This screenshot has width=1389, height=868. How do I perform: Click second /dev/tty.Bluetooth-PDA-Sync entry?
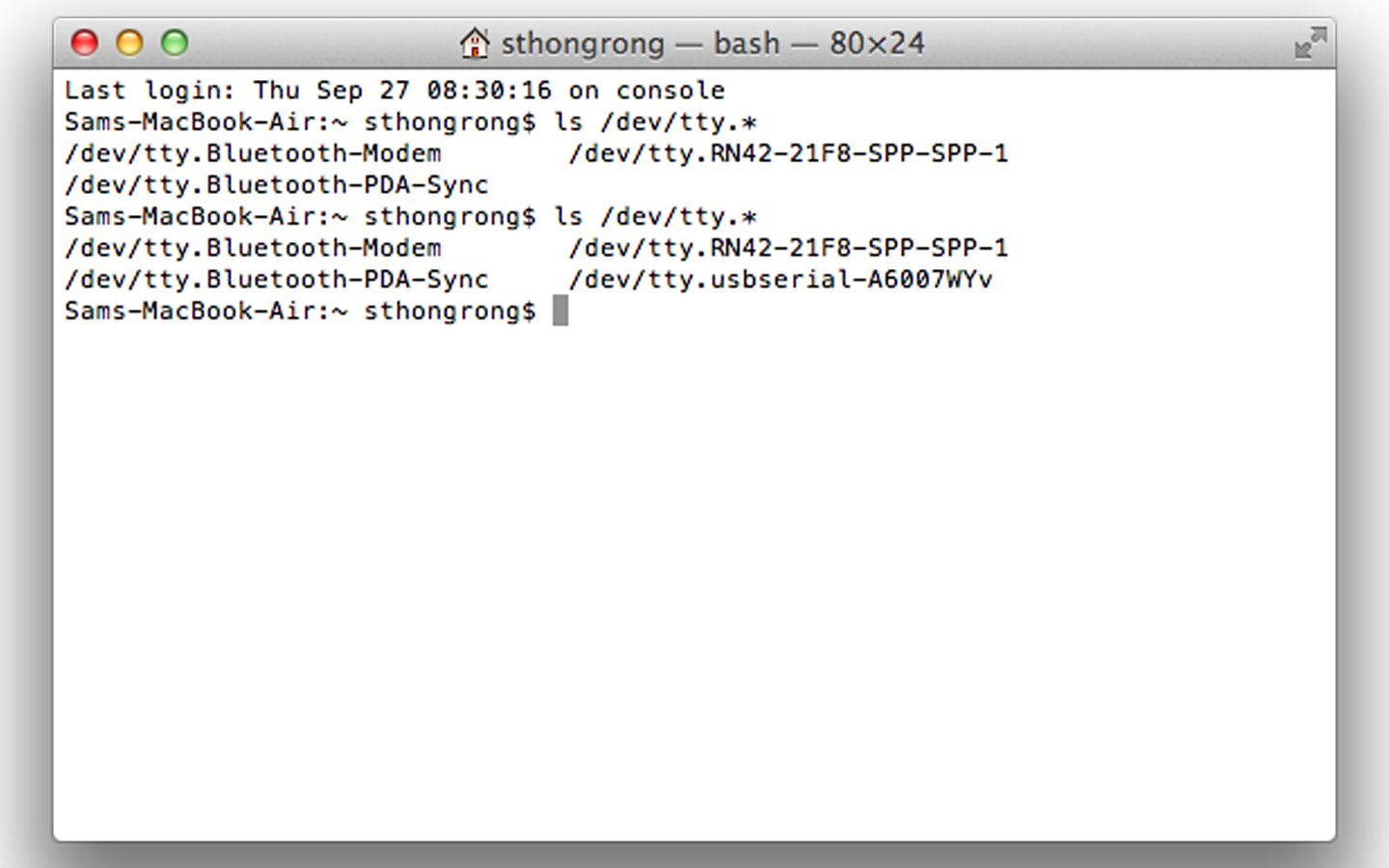pyautogui.click(x=277, y=280)
